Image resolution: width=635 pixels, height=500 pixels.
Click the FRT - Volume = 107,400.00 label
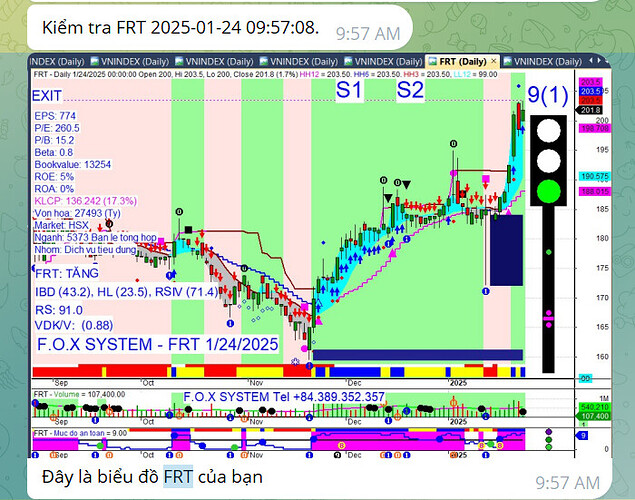79,394
